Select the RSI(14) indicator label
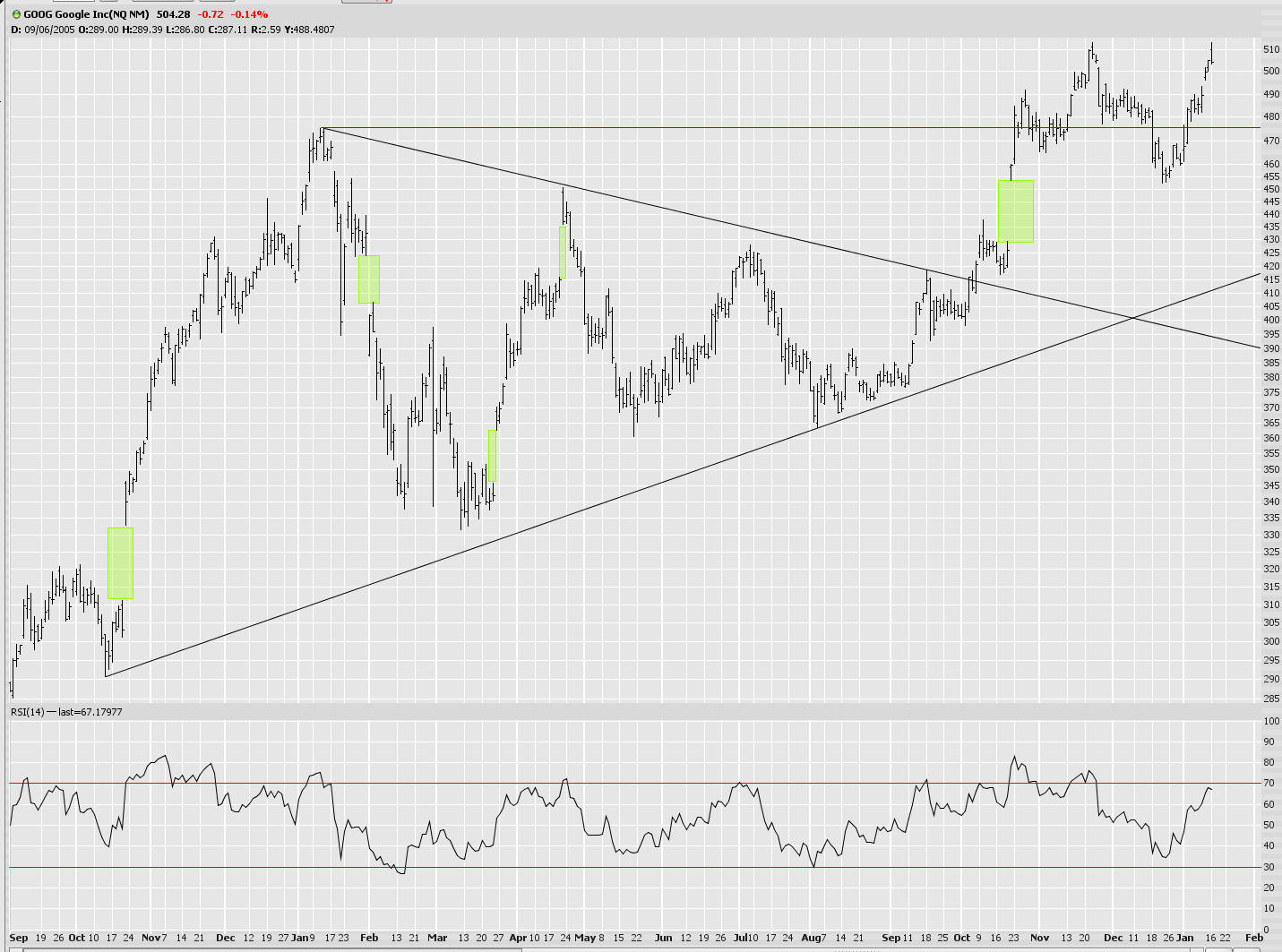The height and width of the screenshot is (952, 1282). (x=28, y=712)
